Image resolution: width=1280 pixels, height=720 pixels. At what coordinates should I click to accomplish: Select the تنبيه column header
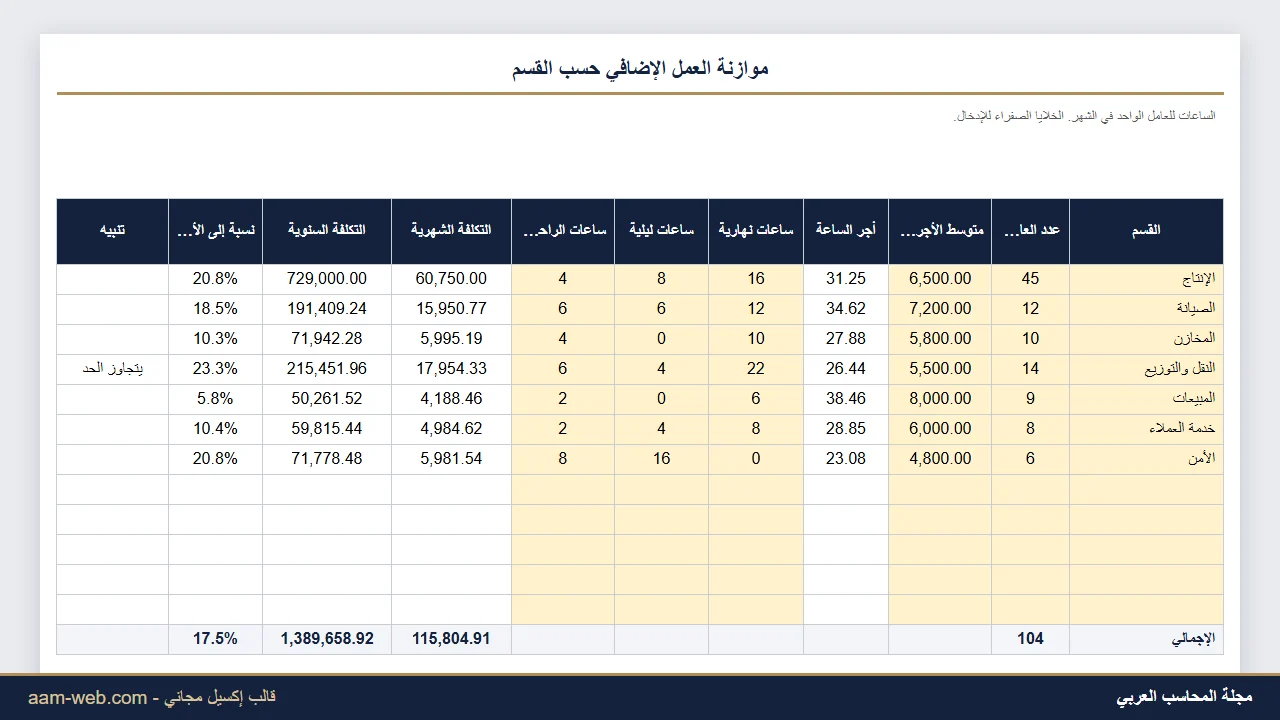(112, 231)
